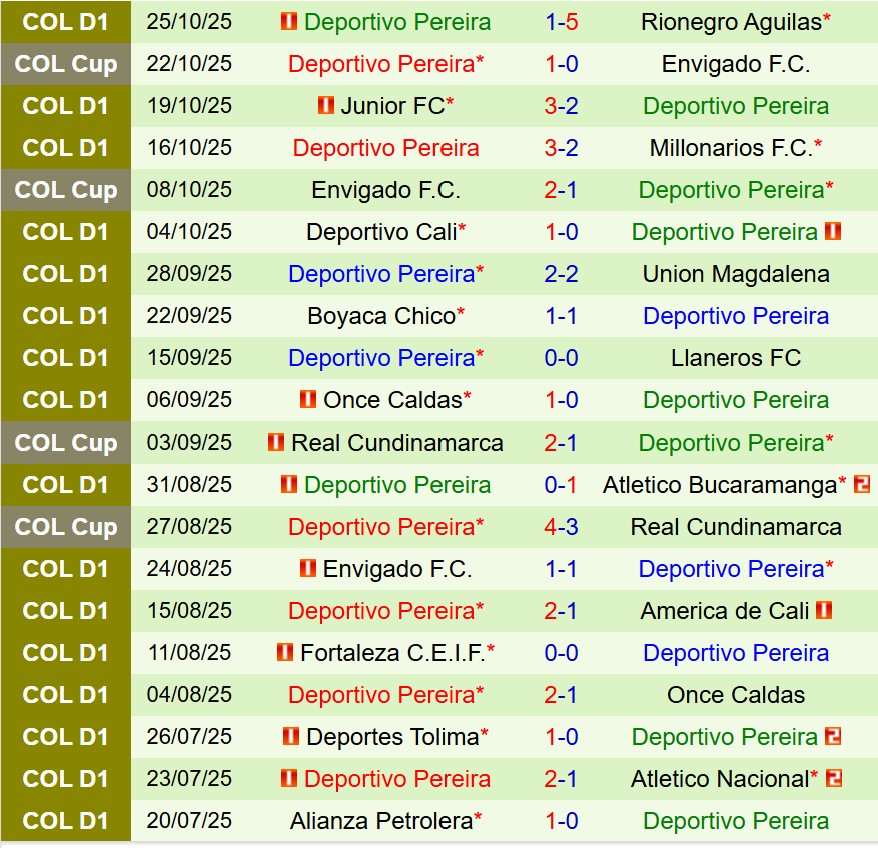Click red card icon after Deportivo Pereira, 04/10/25

(x=833, y=232)
